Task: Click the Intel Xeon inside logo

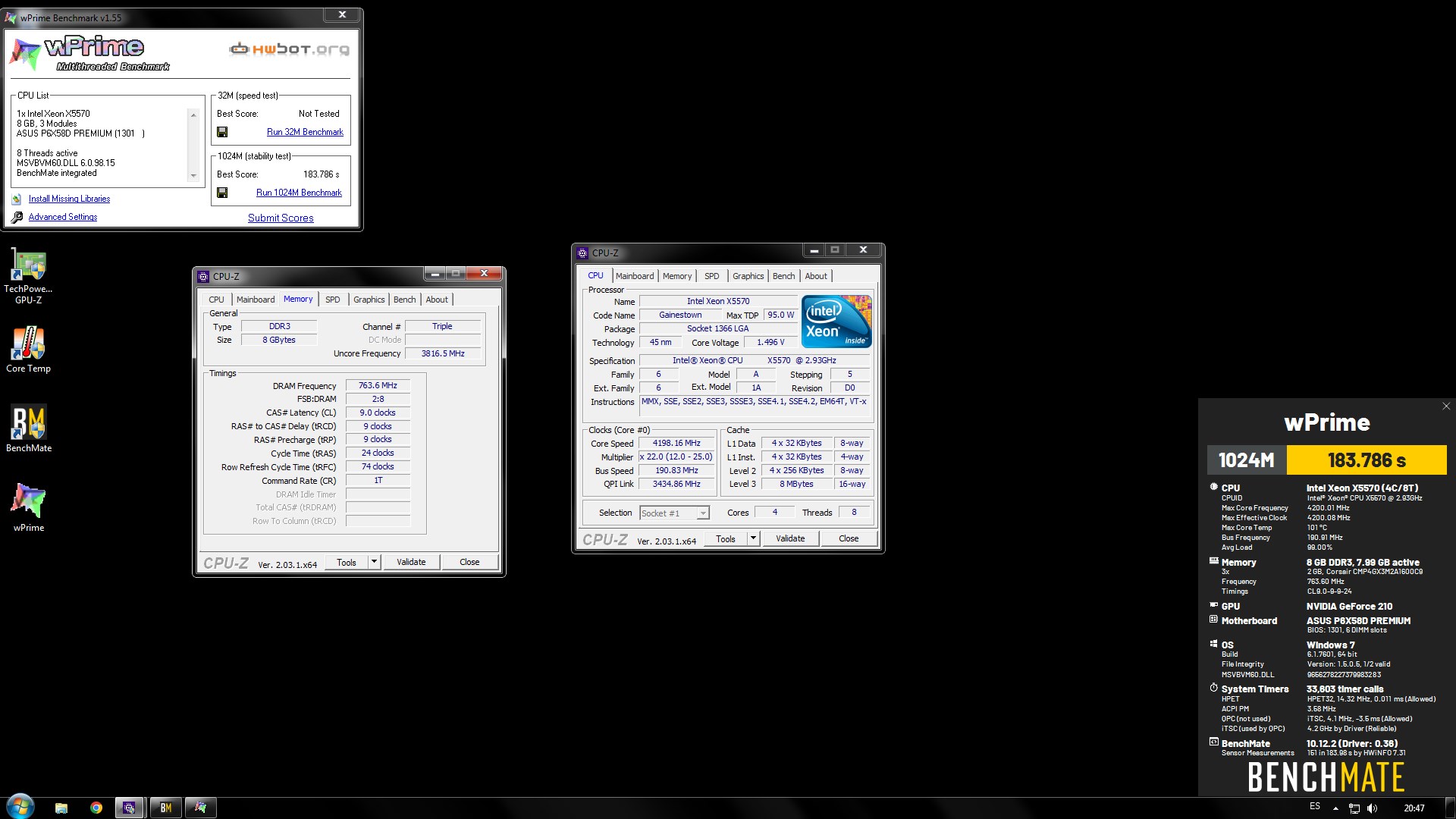Action: click(836, 322)
